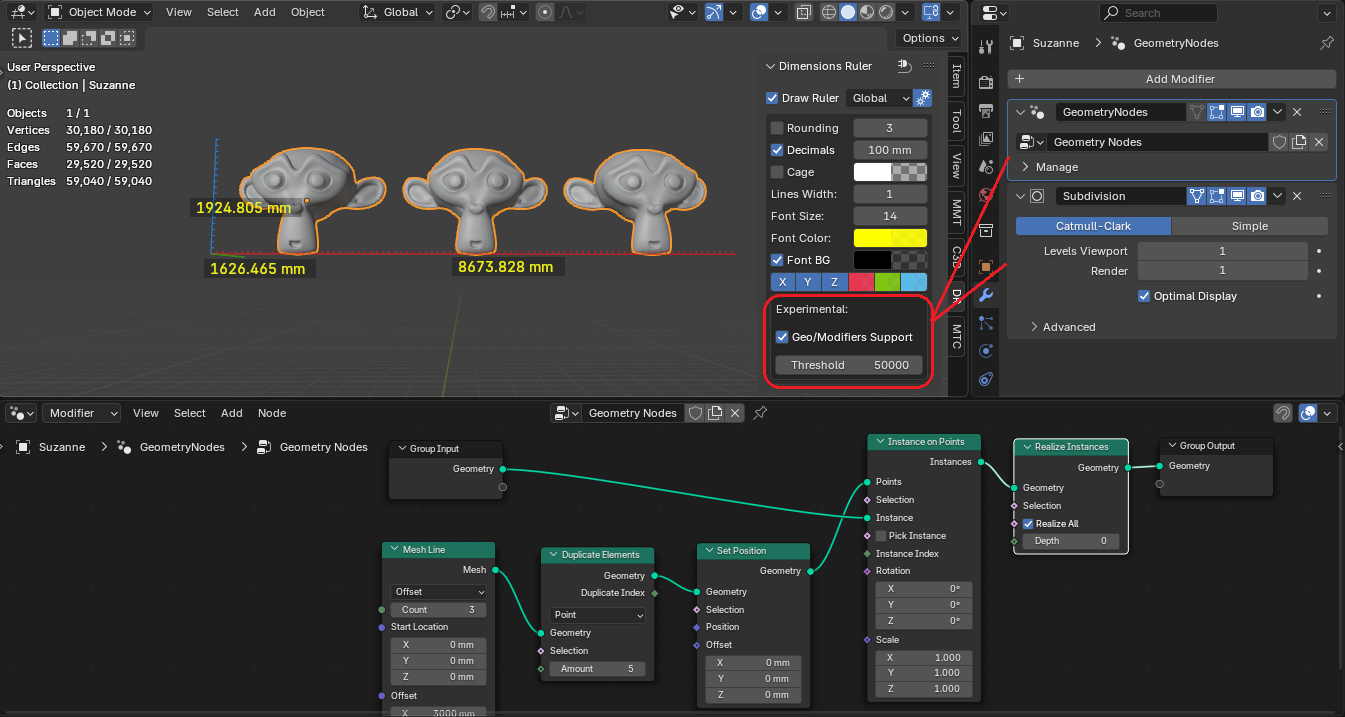Click the yellow Font Color swatch
Image resolution: width=1345 pixels, height=717 pixels.
[x=890, y=238]
